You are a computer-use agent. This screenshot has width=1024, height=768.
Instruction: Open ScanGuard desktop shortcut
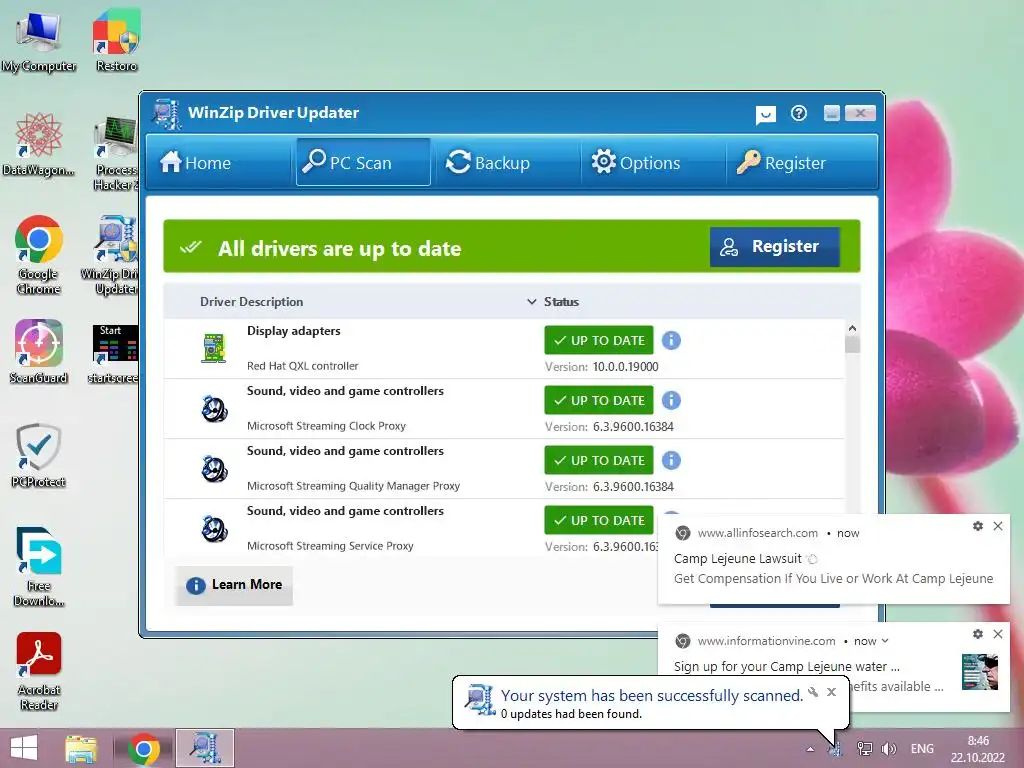pos(39,351)
